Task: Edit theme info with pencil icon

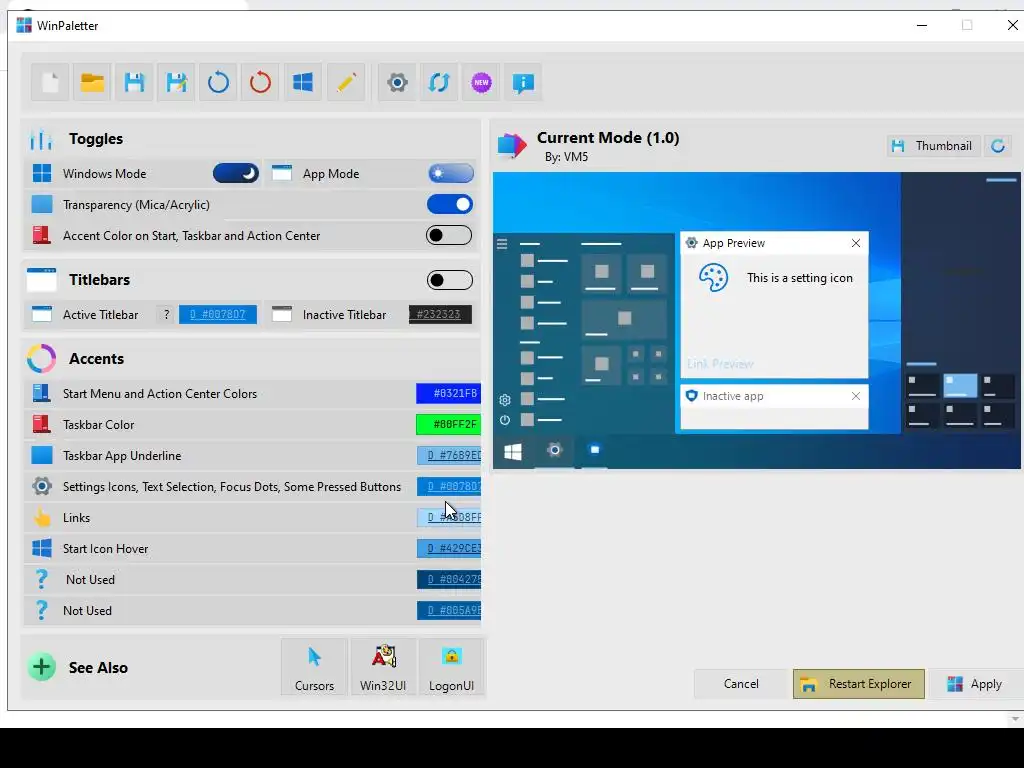Action: click(x=345, y=83)
